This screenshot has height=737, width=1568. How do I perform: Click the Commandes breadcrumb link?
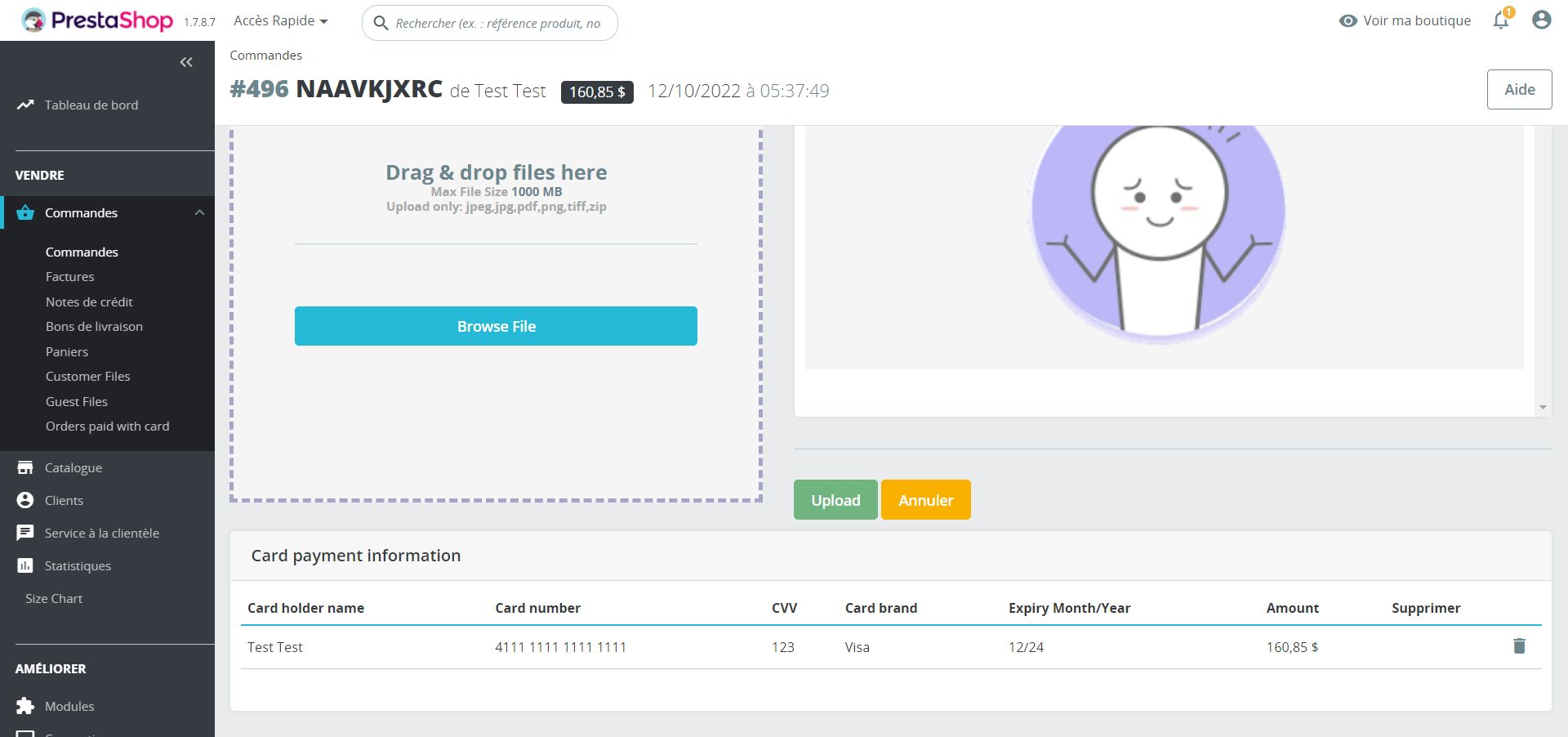(x=265, y=56)
